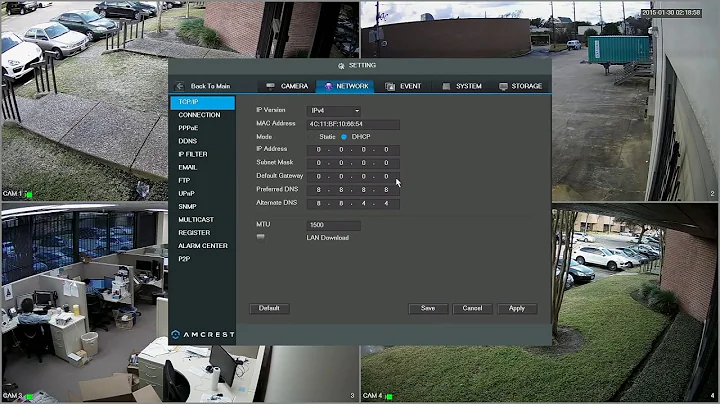Viewport: 720px width, 404px height.
Task: Open SNMP settings in sidebar
Action: point(187,207)
